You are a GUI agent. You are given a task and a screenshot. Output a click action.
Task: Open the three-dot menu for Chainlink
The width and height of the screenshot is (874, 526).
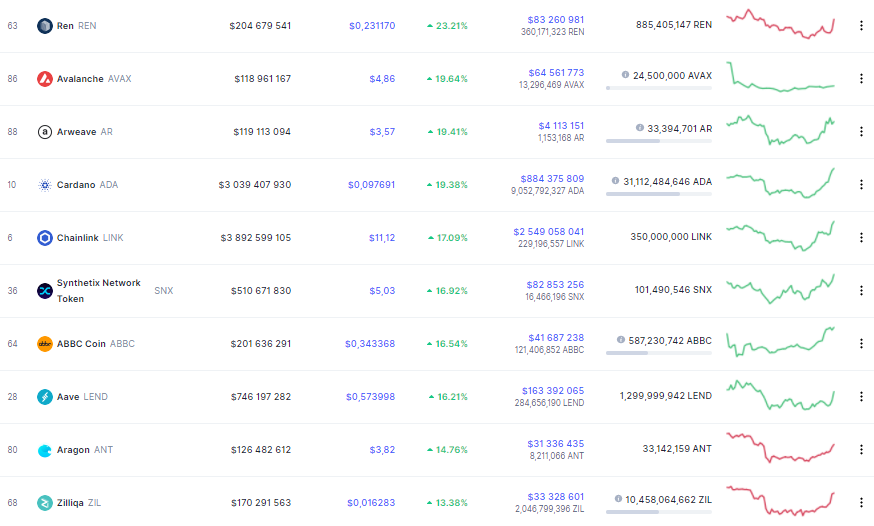pyautogui.click(x=861, y=238)
